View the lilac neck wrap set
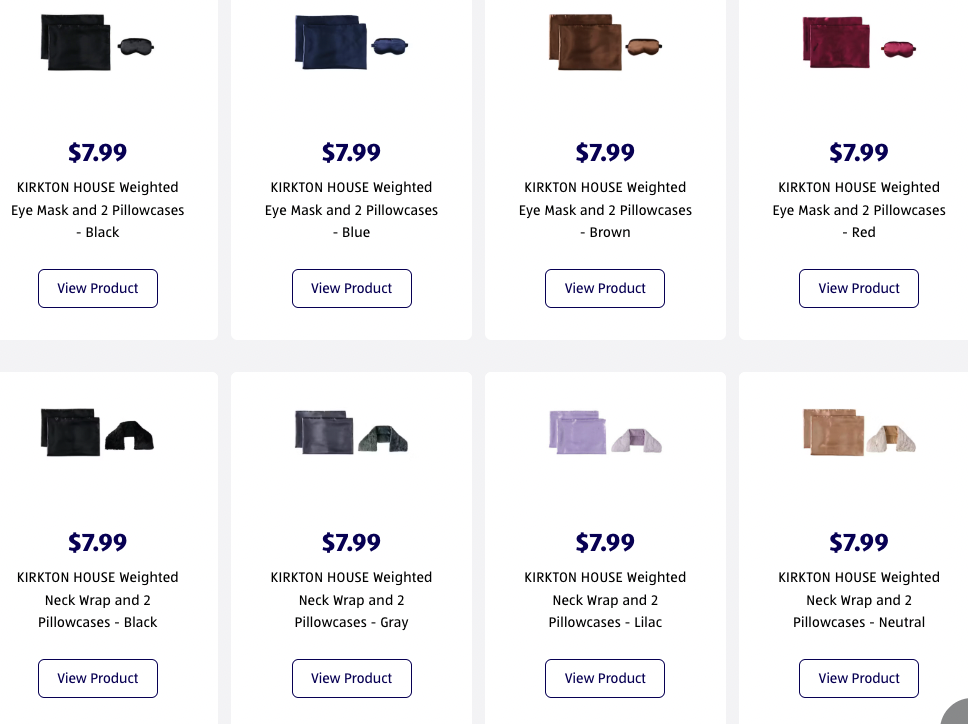This screenshot has width=968, height=724. tap(605, 678)
